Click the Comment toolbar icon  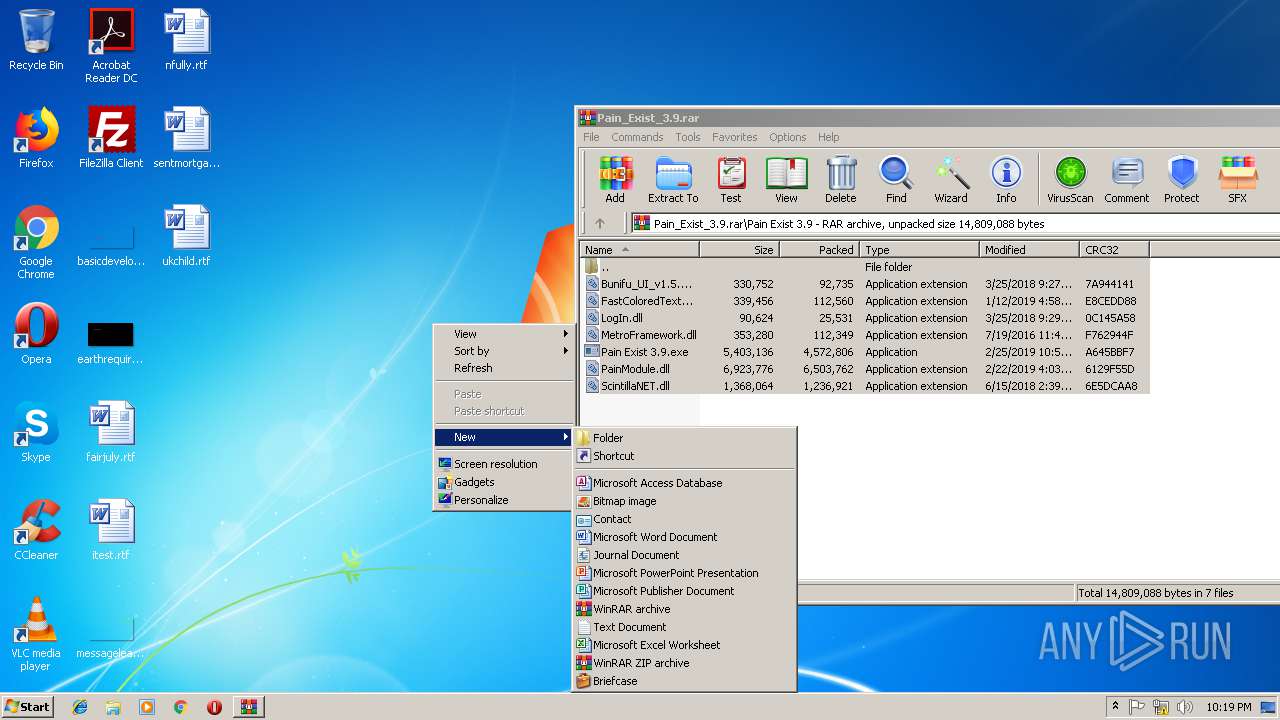(1127, 180)
